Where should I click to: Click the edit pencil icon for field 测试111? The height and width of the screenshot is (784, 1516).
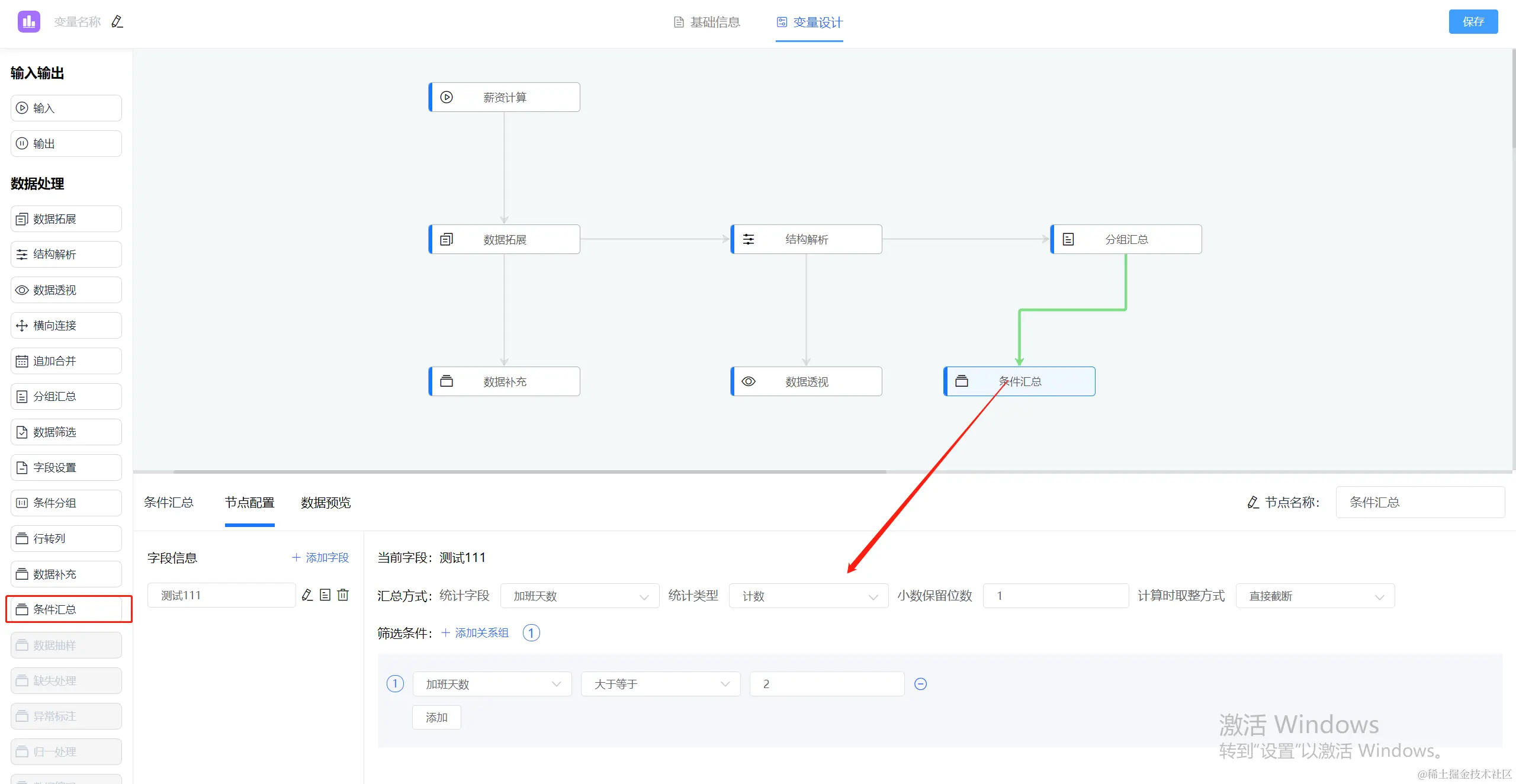(307, 595)
